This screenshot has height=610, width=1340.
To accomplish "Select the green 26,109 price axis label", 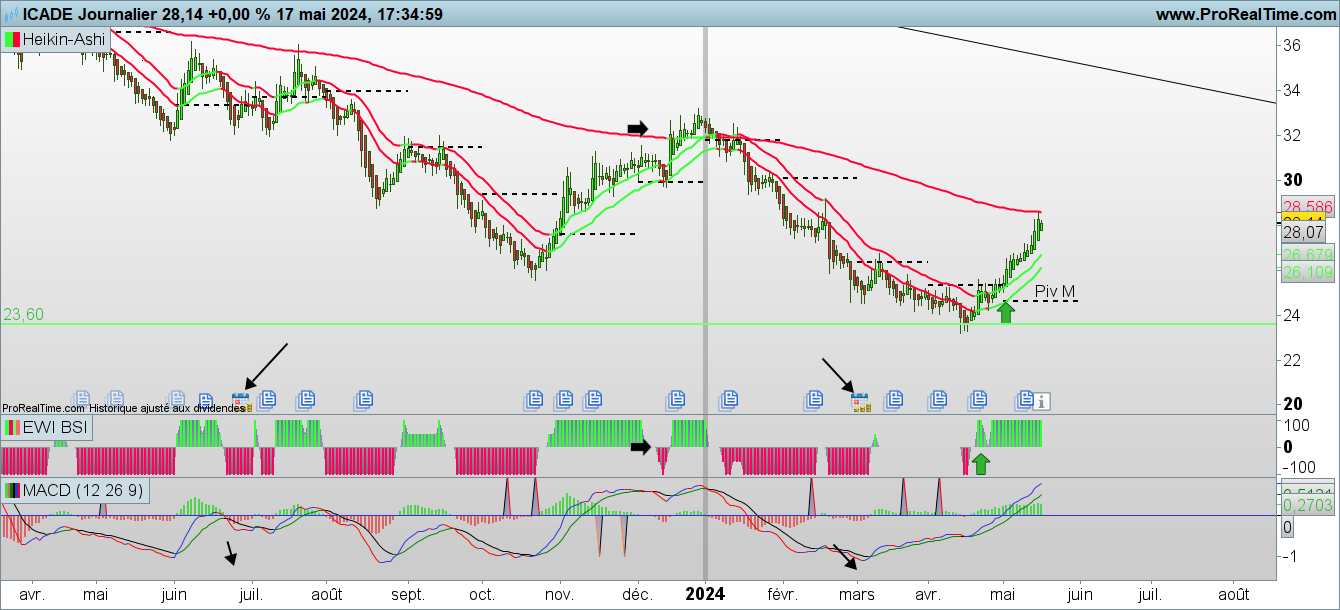I will click(x=1306, y=272).
